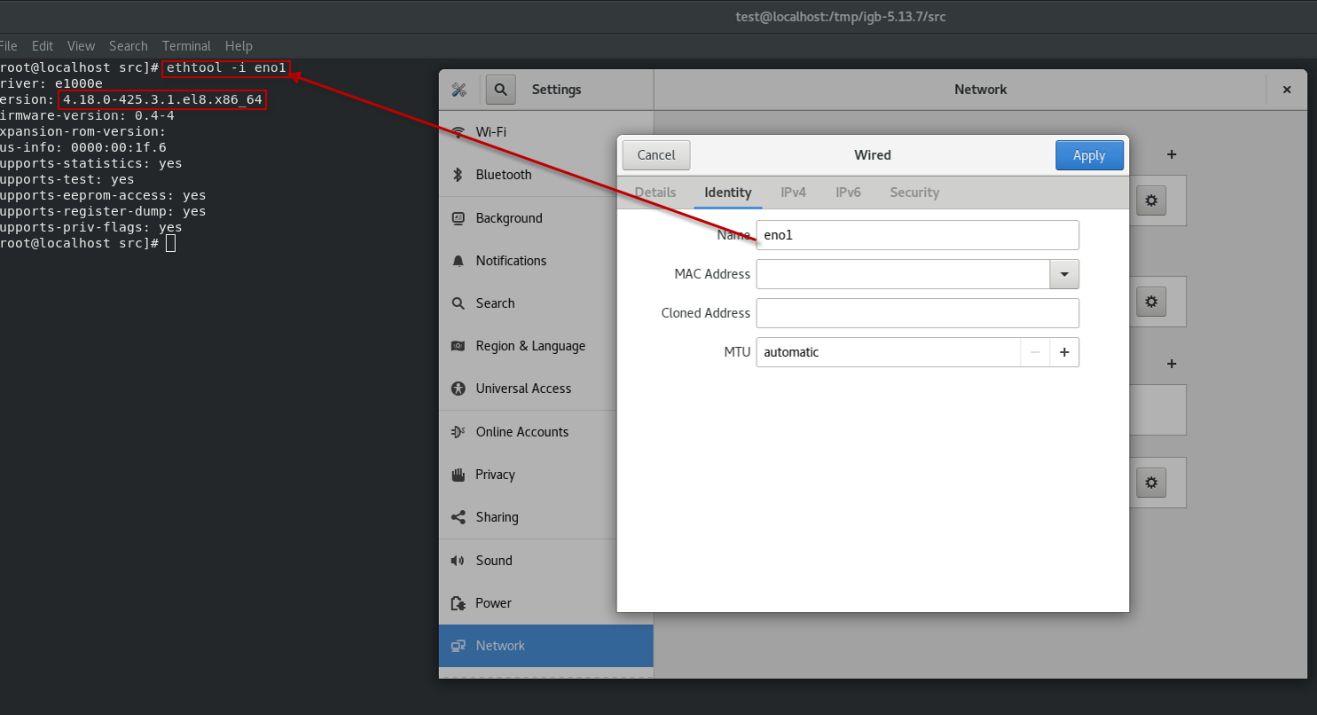
Task: Close the Settings window
Action: tap(1287, 89)
